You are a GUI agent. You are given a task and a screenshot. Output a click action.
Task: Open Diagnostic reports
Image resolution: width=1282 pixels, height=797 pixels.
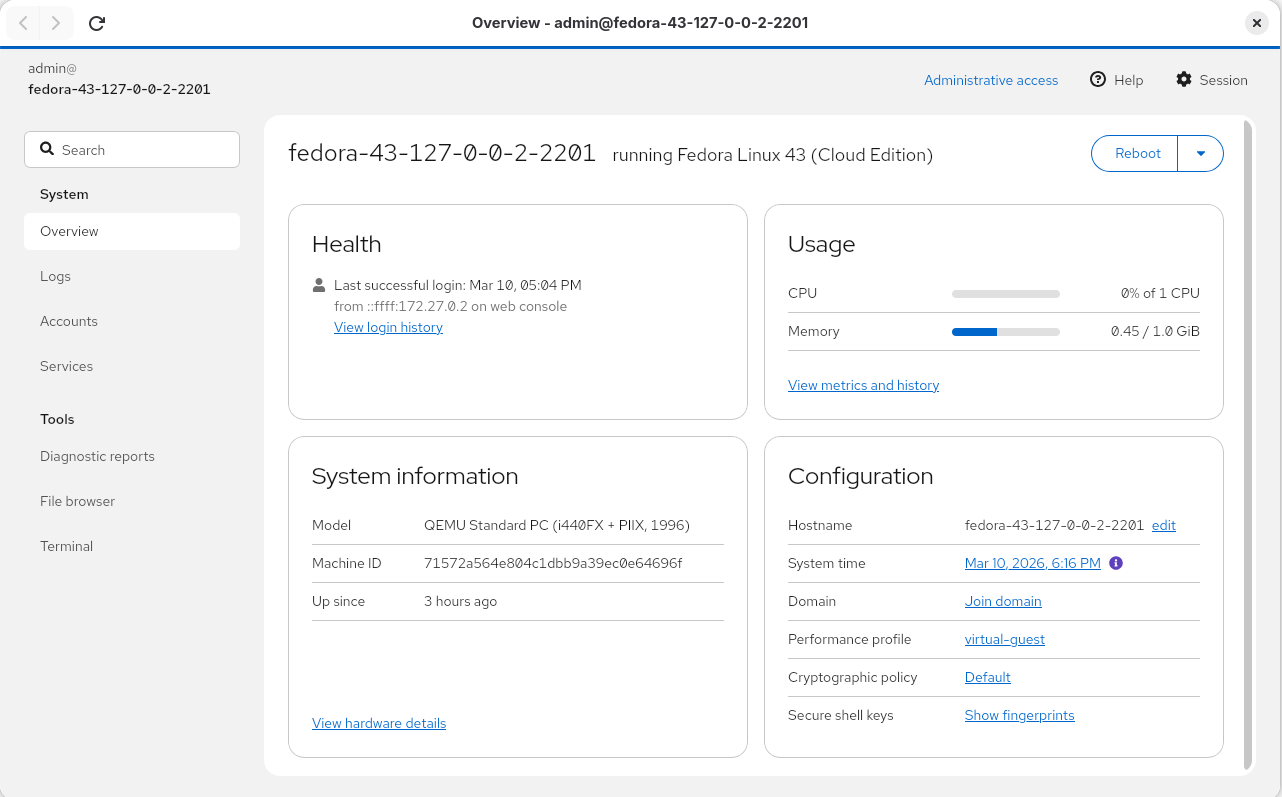click(x=97, y=456)
